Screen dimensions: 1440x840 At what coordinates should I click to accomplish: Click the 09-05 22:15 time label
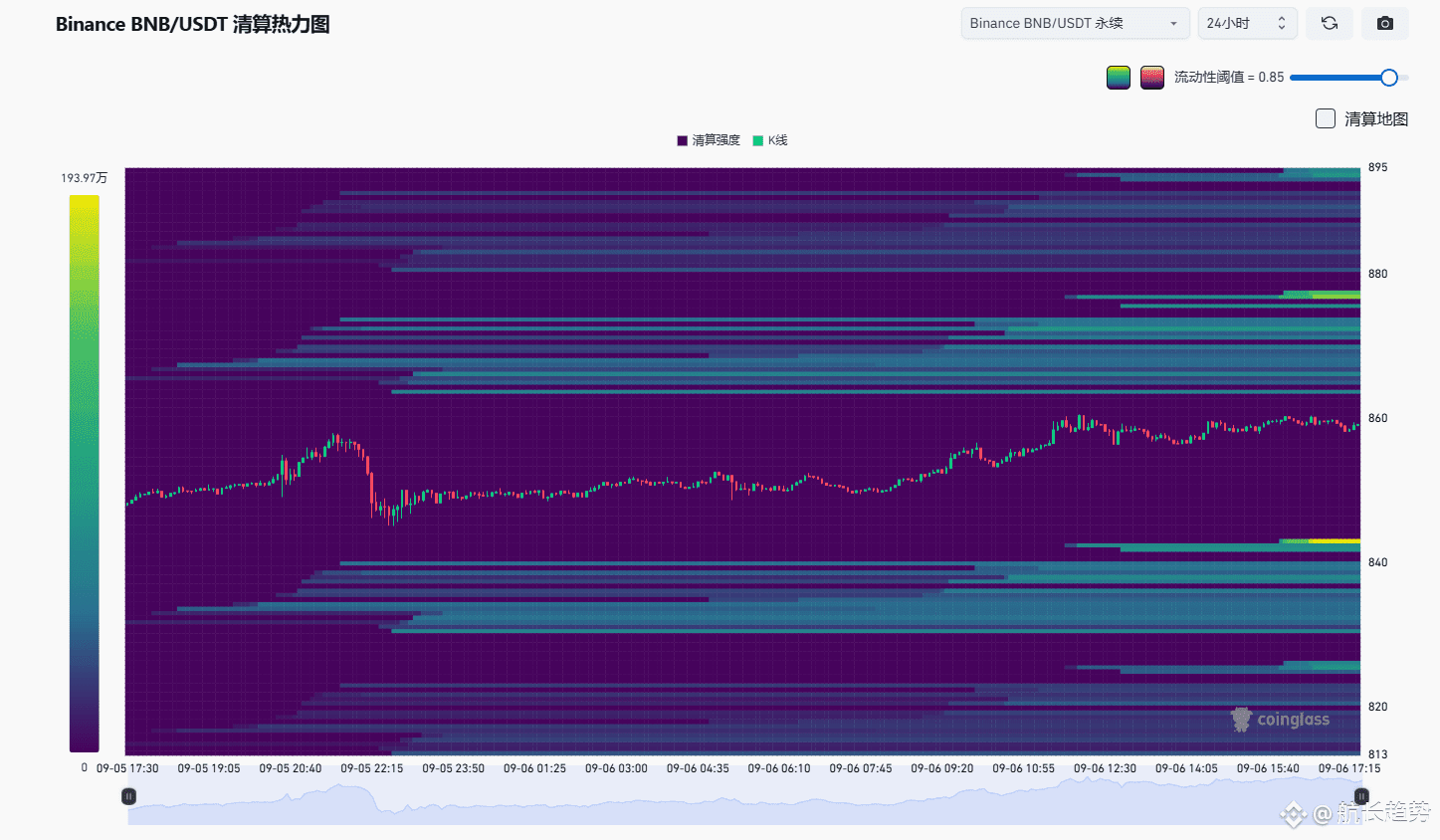[x=371, y=768]
